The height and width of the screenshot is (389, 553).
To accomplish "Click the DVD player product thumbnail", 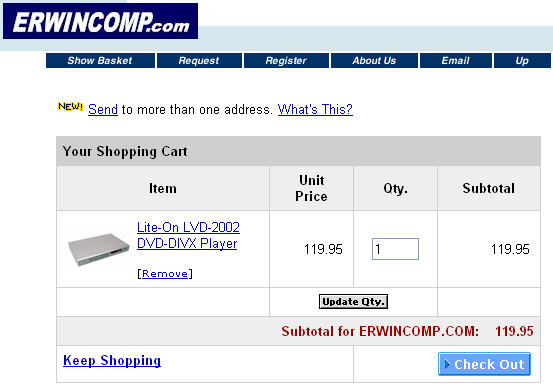I will (x=98, y=249).
